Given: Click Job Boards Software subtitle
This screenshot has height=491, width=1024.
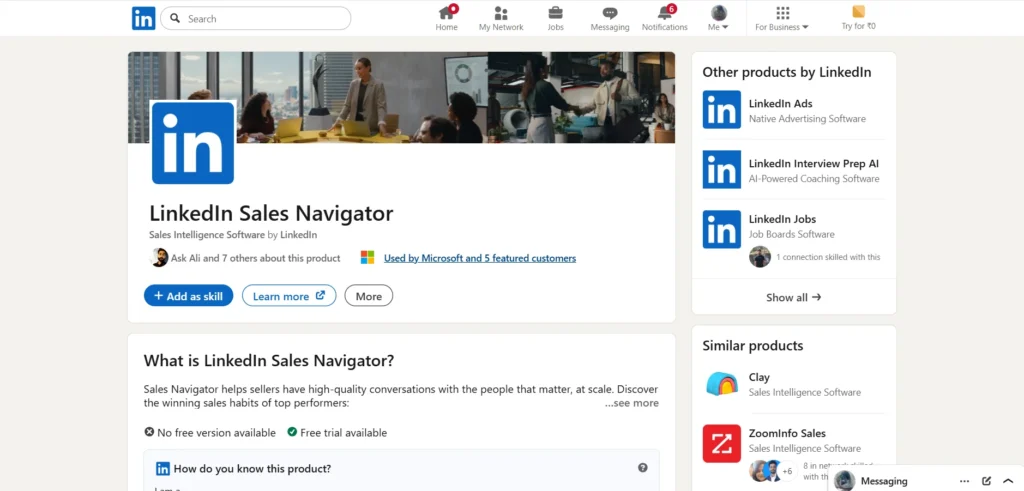Looking at the screenshot, I should pos(792,234).
